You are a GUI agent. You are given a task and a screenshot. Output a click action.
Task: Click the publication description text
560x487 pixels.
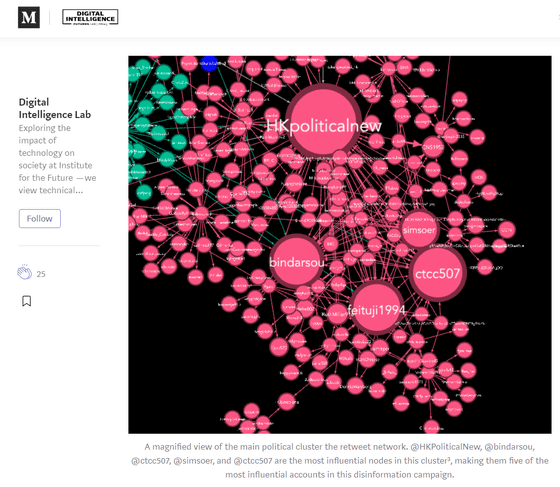(58, 159)
